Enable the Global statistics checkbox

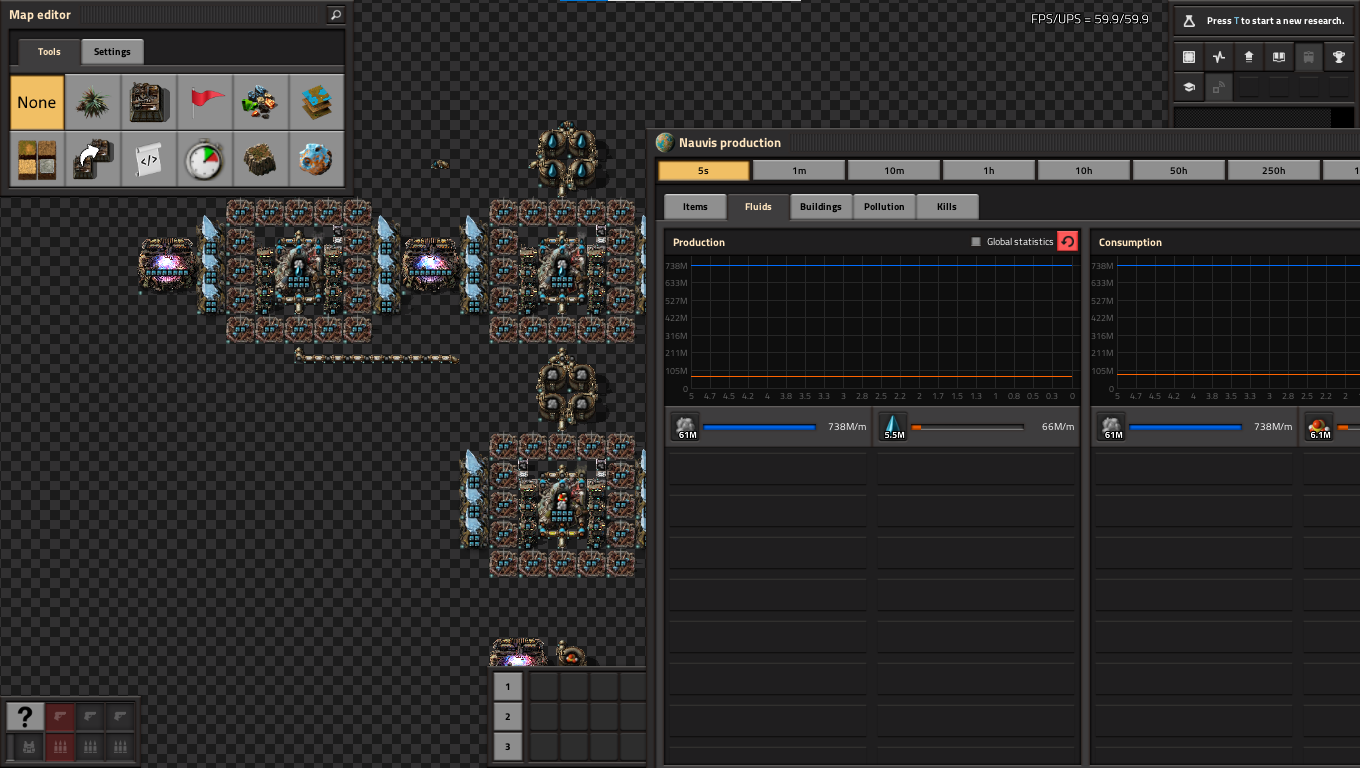tap(976, 242)
